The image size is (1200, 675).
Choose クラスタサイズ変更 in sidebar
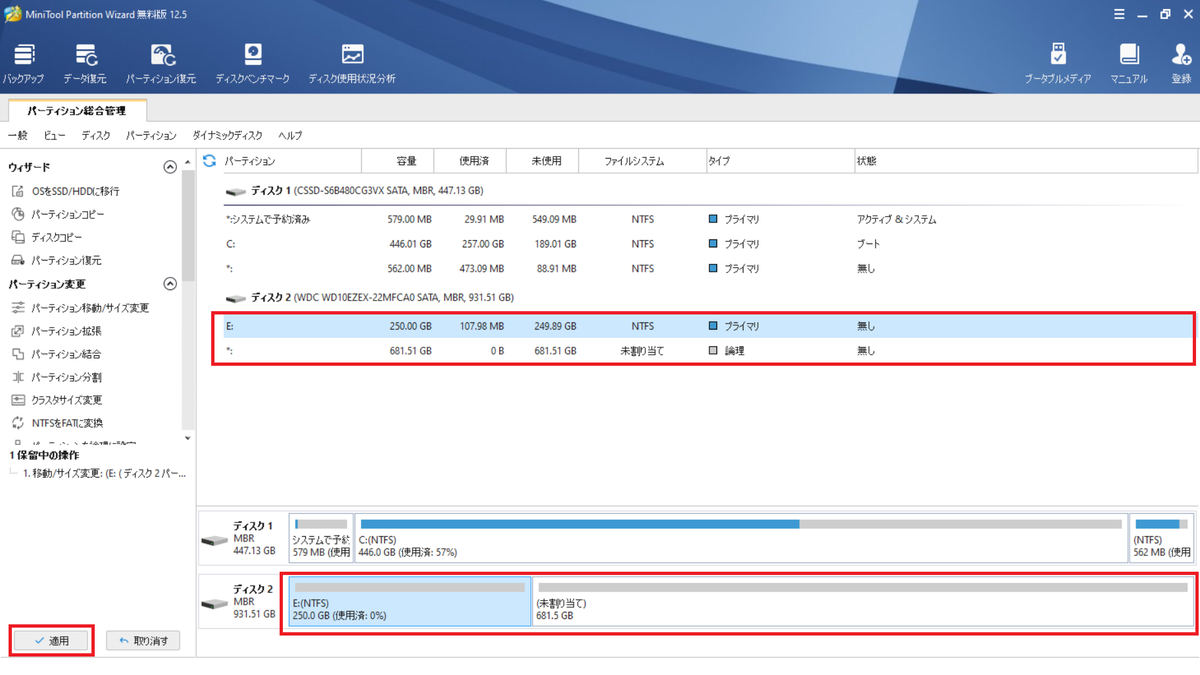(57, 400)
